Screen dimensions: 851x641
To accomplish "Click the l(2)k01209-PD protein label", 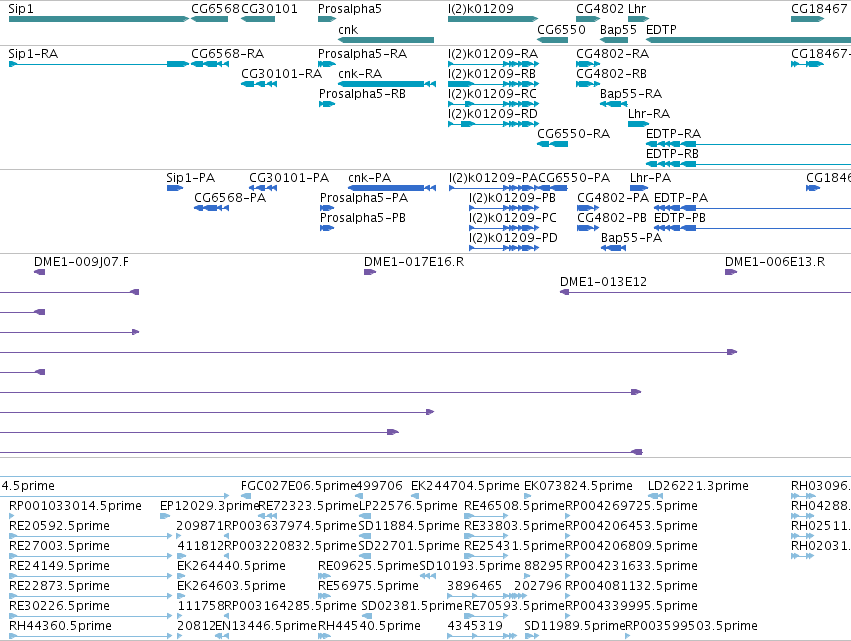I will point(513,238).
